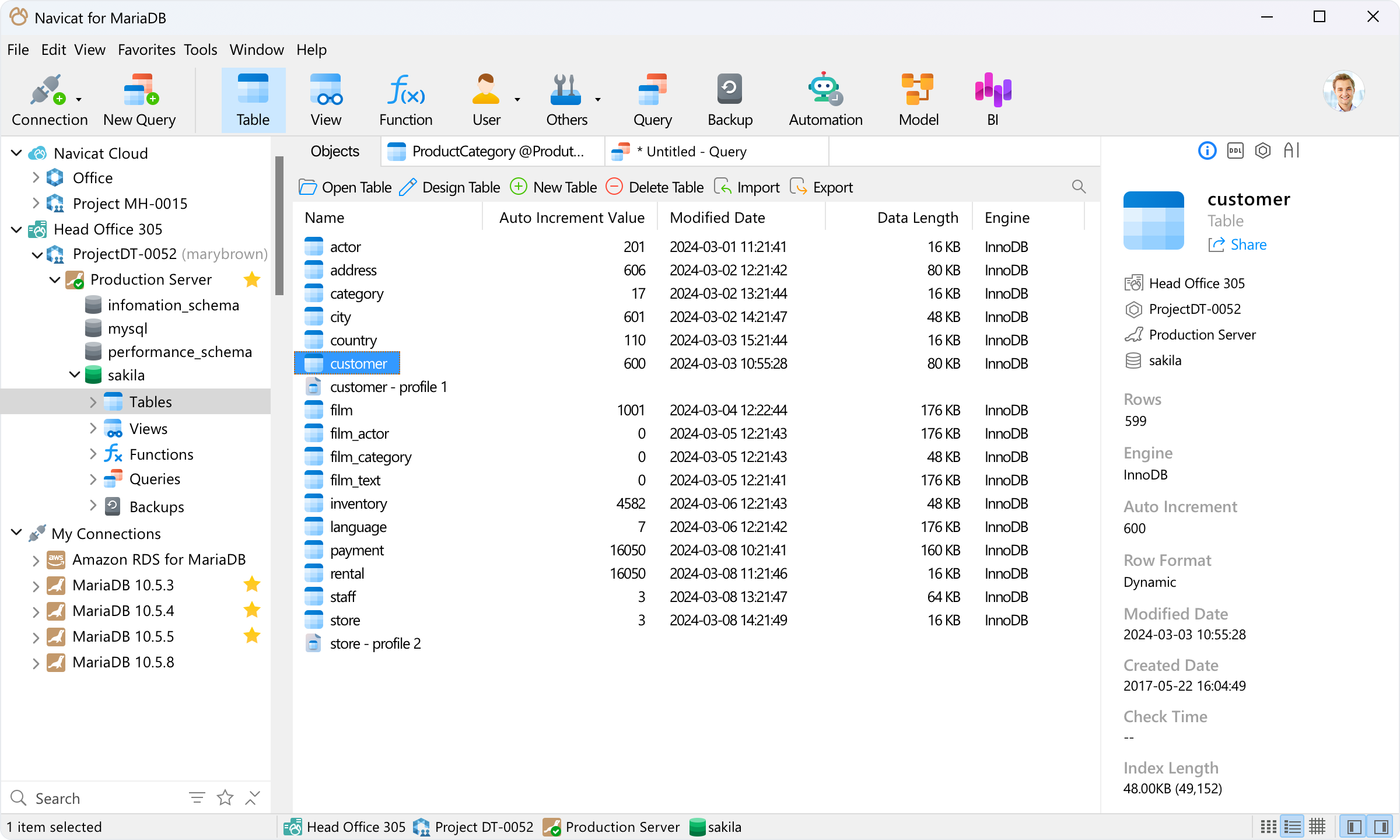Screen dimensions: 1400x840
Task: Click Design Table button
Action: point(450,187)
